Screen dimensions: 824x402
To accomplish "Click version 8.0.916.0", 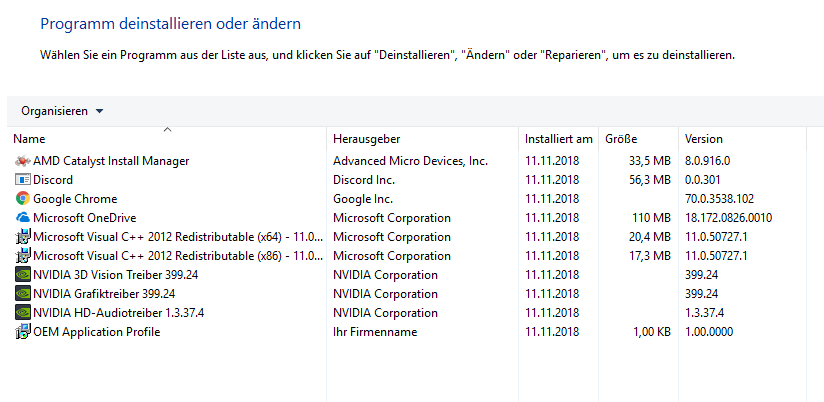I will click(707, 161).
